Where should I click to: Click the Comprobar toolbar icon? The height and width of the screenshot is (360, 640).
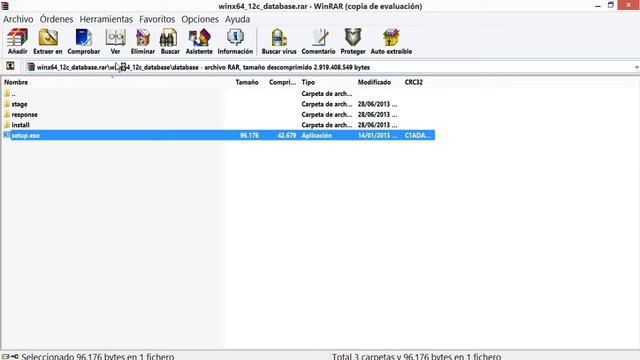[83, 37]
